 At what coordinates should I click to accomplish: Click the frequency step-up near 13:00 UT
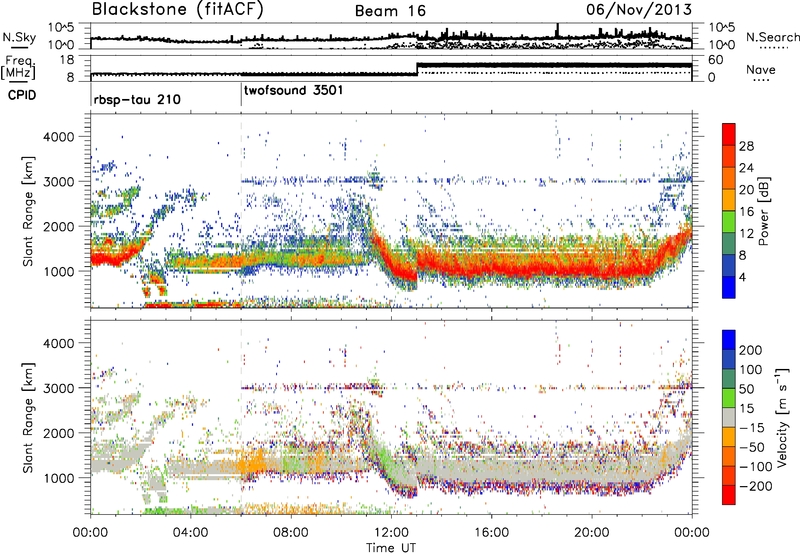[417, 69]
